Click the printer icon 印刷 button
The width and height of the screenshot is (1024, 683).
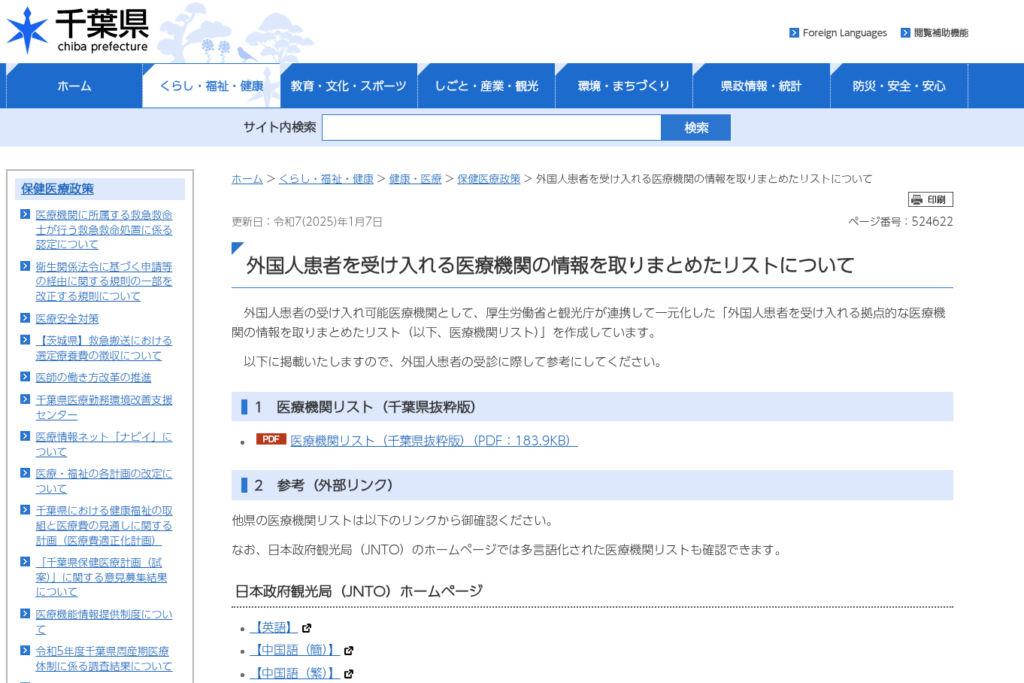(930, 199)
